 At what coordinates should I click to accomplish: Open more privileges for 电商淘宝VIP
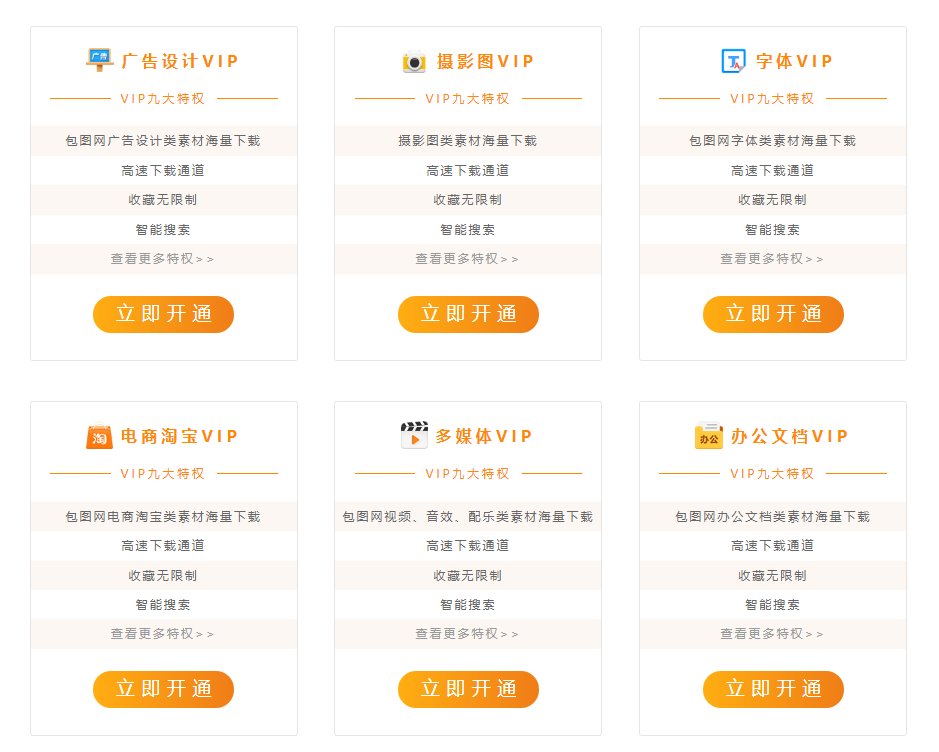(163, 634)
